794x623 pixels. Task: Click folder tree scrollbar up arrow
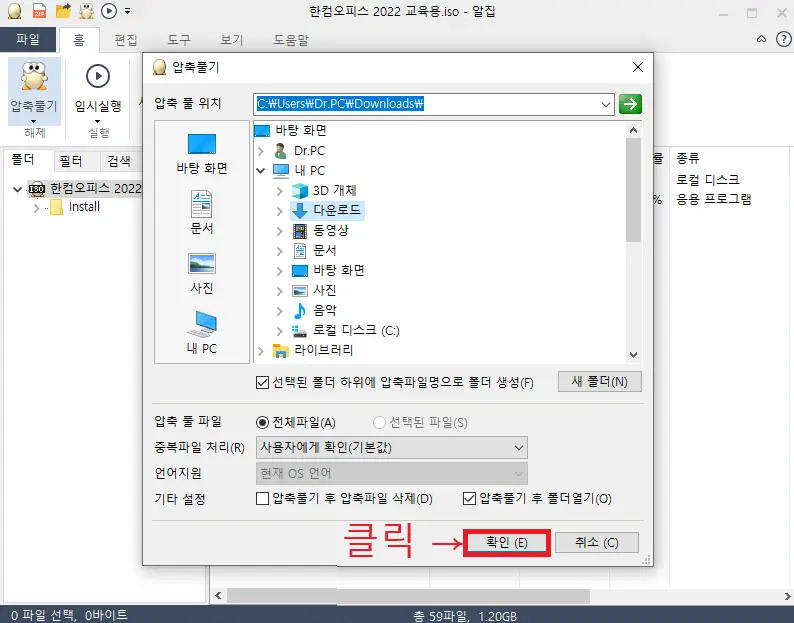633,130
